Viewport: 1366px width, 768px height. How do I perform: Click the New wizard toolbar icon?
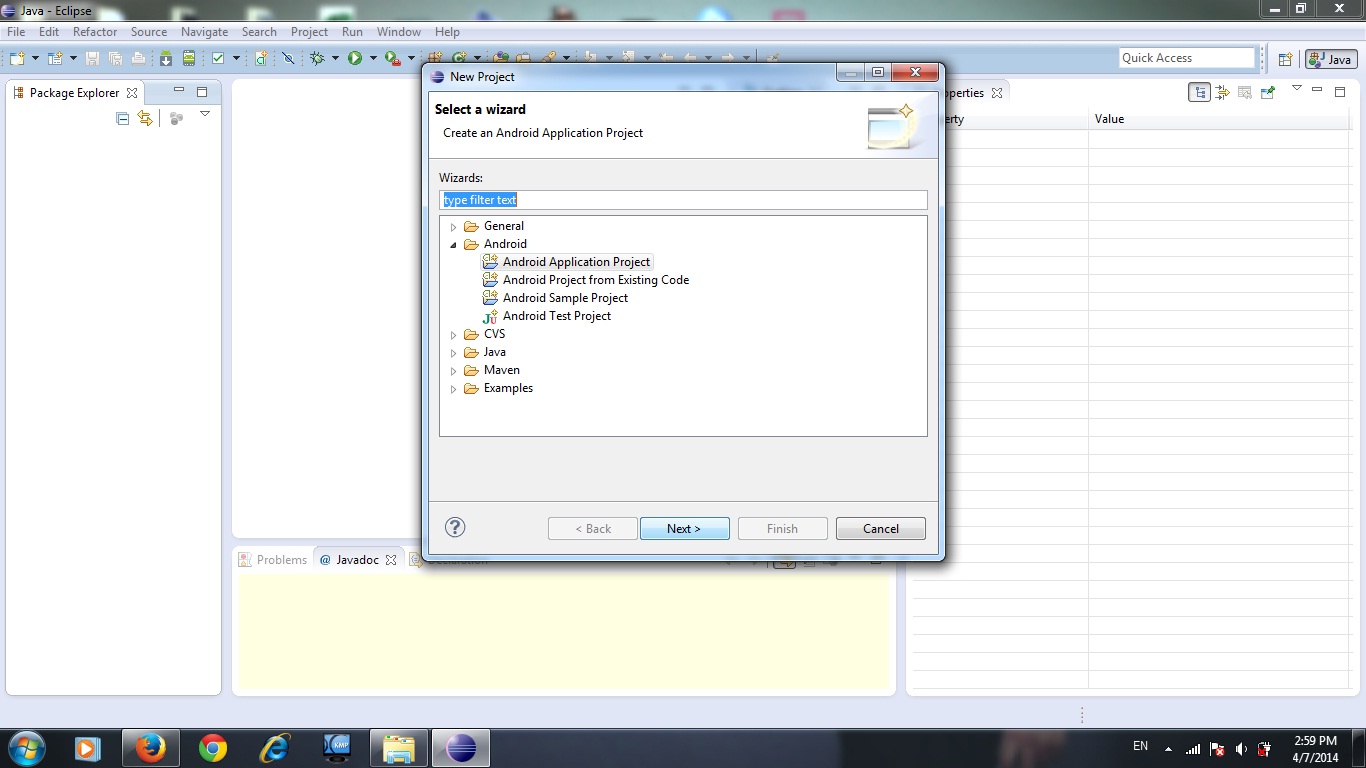pyautogui.click(x=17, y=58)
